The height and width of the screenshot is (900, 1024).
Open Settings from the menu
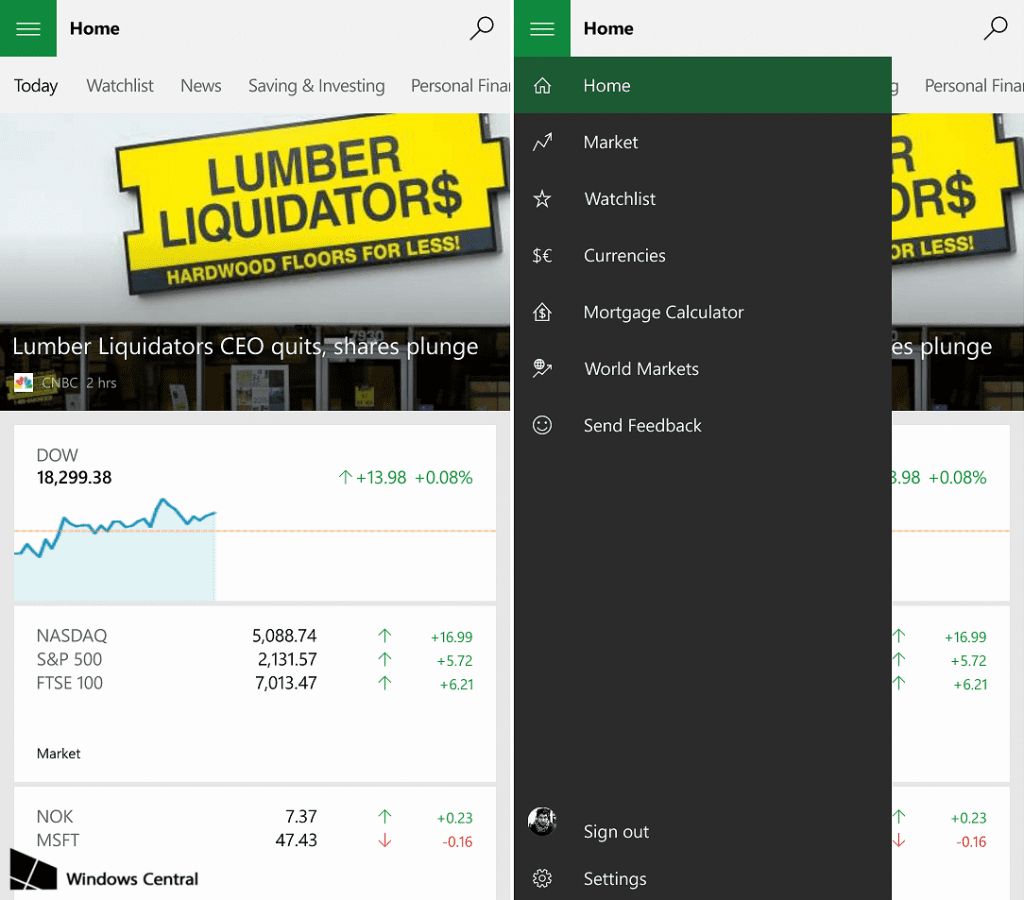click(x=703, y=878)
